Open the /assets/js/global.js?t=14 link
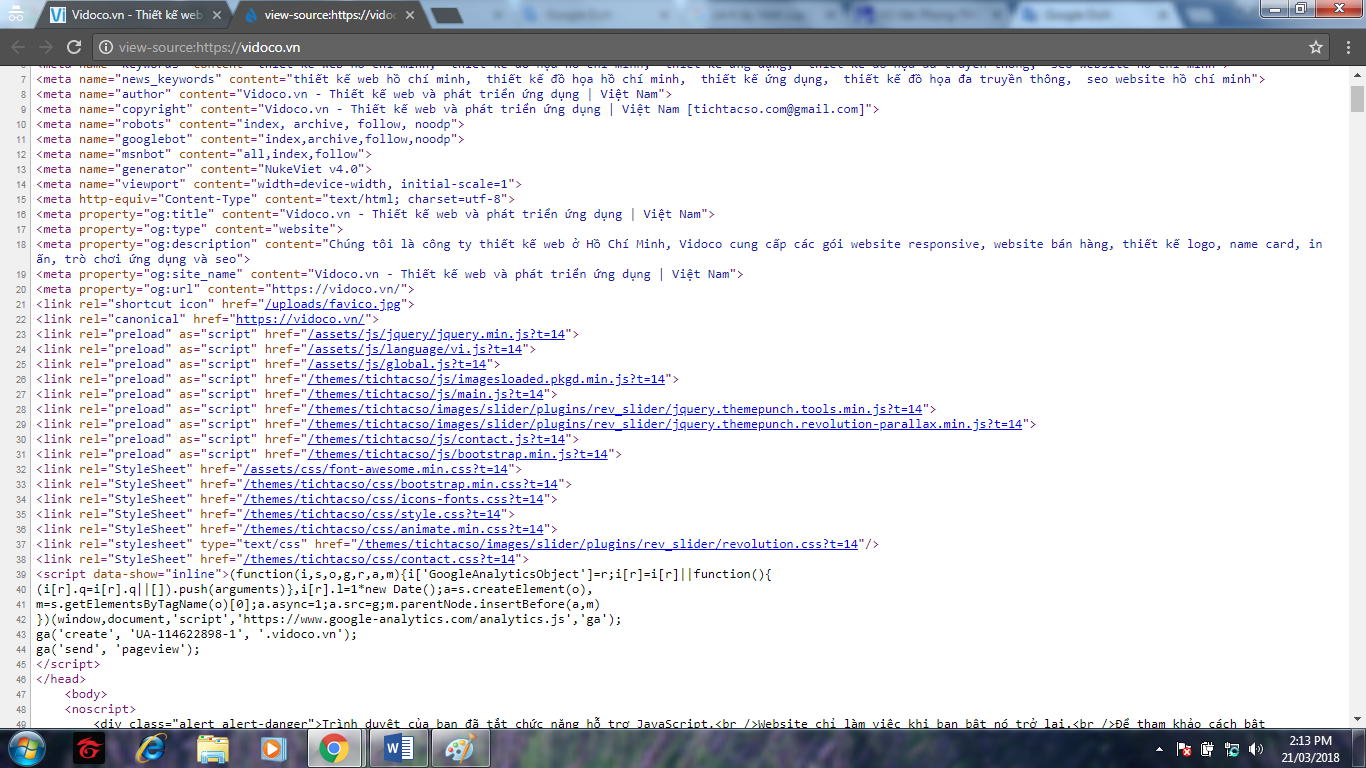This screenshot has height=768, width=1366. [x=398, y=364]
